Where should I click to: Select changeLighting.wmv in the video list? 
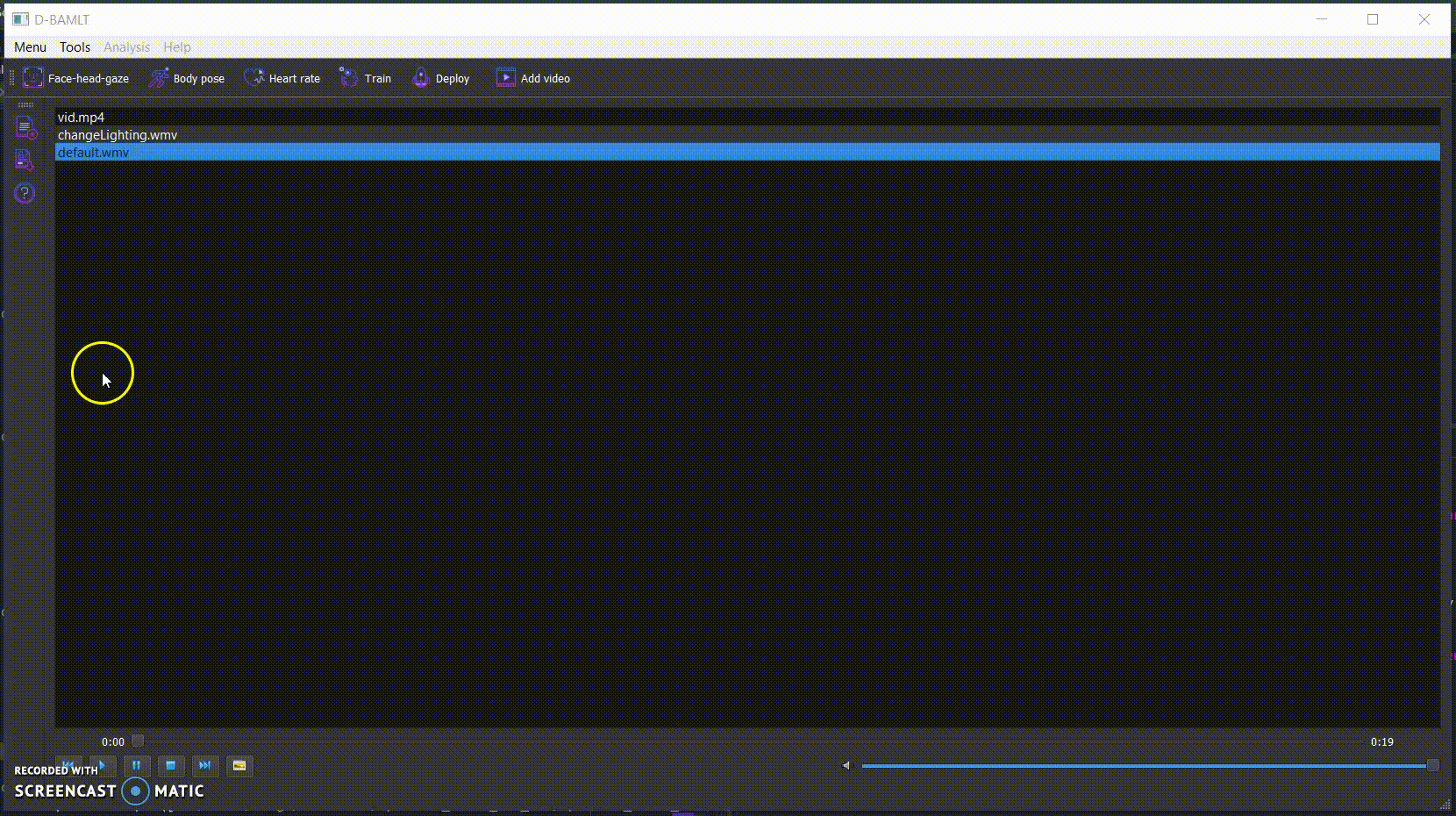click(x=747, y=135)
